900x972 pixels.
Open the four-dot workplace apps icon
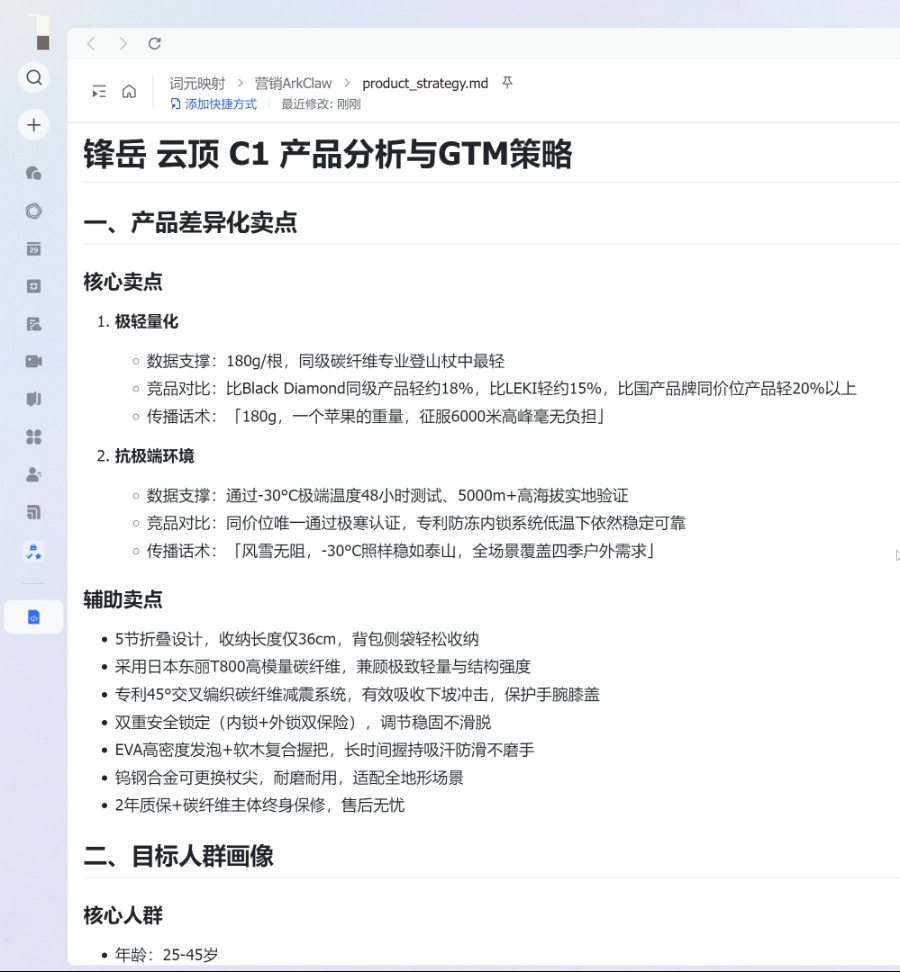point(34,437)
